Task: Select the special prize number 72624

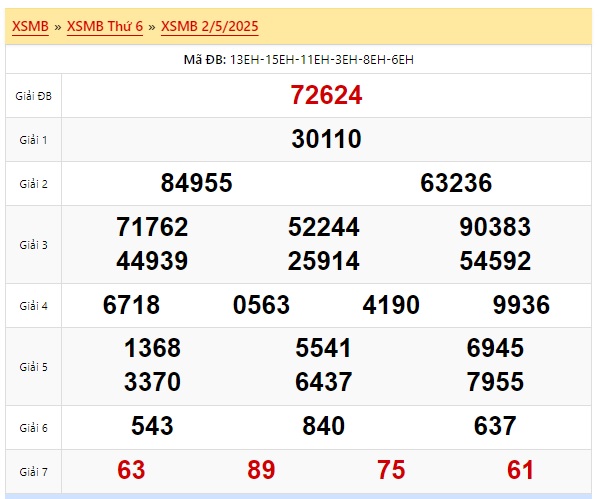Action: (x=326, y=95)
